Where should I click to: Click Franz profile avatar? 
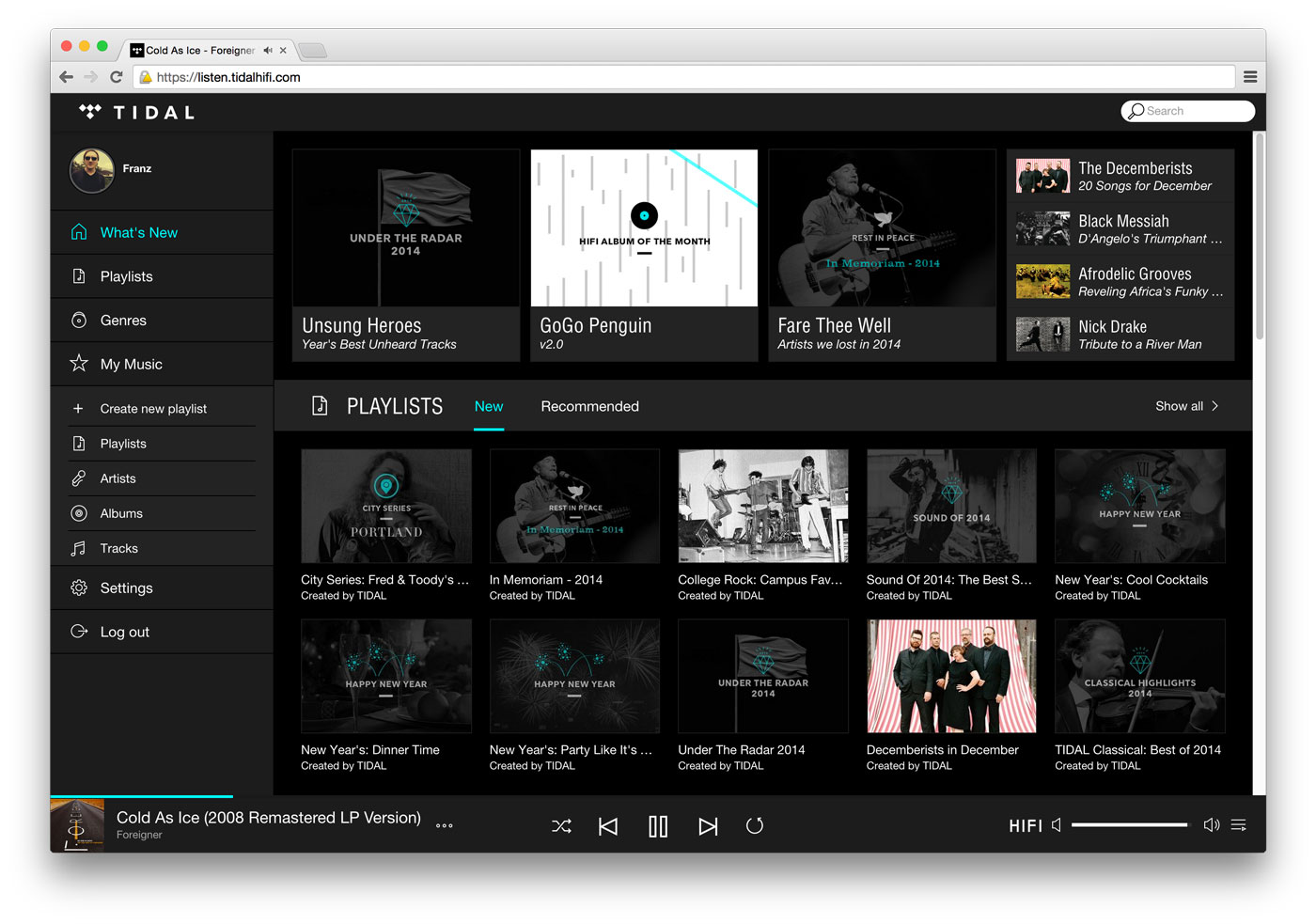(x=92, y=170)
